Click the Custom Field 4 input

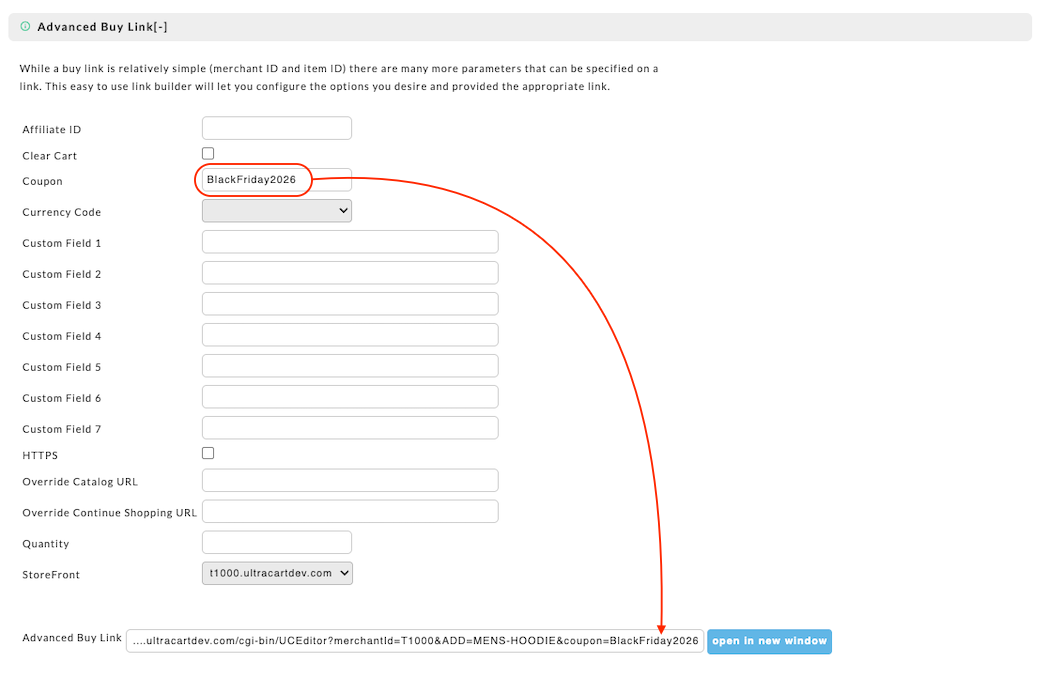pos(350,335)
